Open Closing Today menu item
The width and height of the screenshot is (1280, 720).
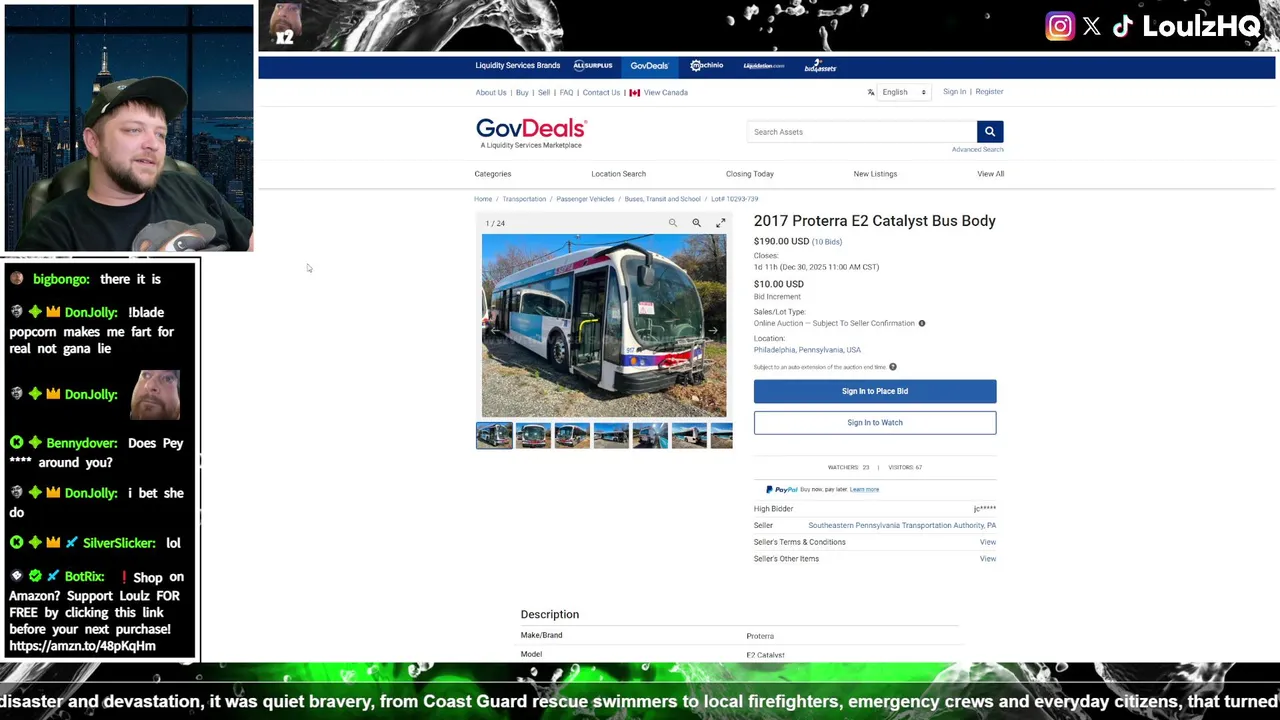pos(750,174)
